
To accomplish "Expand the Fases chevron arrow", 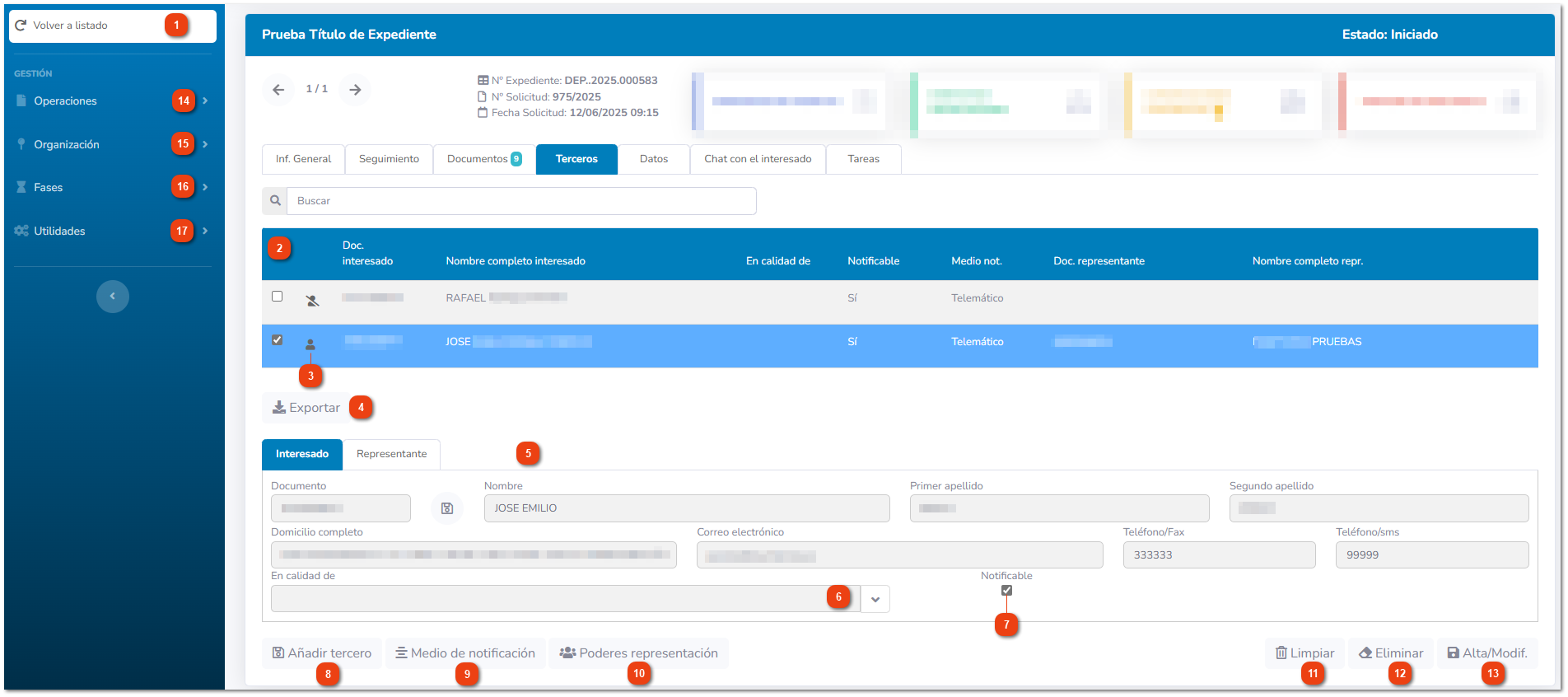I will [x=205, y=187].
